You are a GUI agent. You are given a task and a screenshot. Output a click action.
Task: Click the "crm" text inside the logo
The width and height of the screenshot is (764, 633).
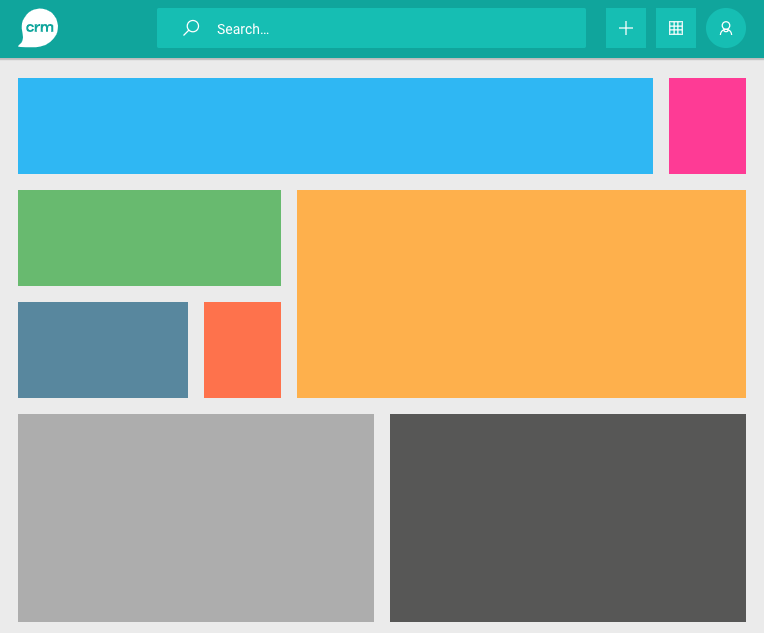click(39, 26)
